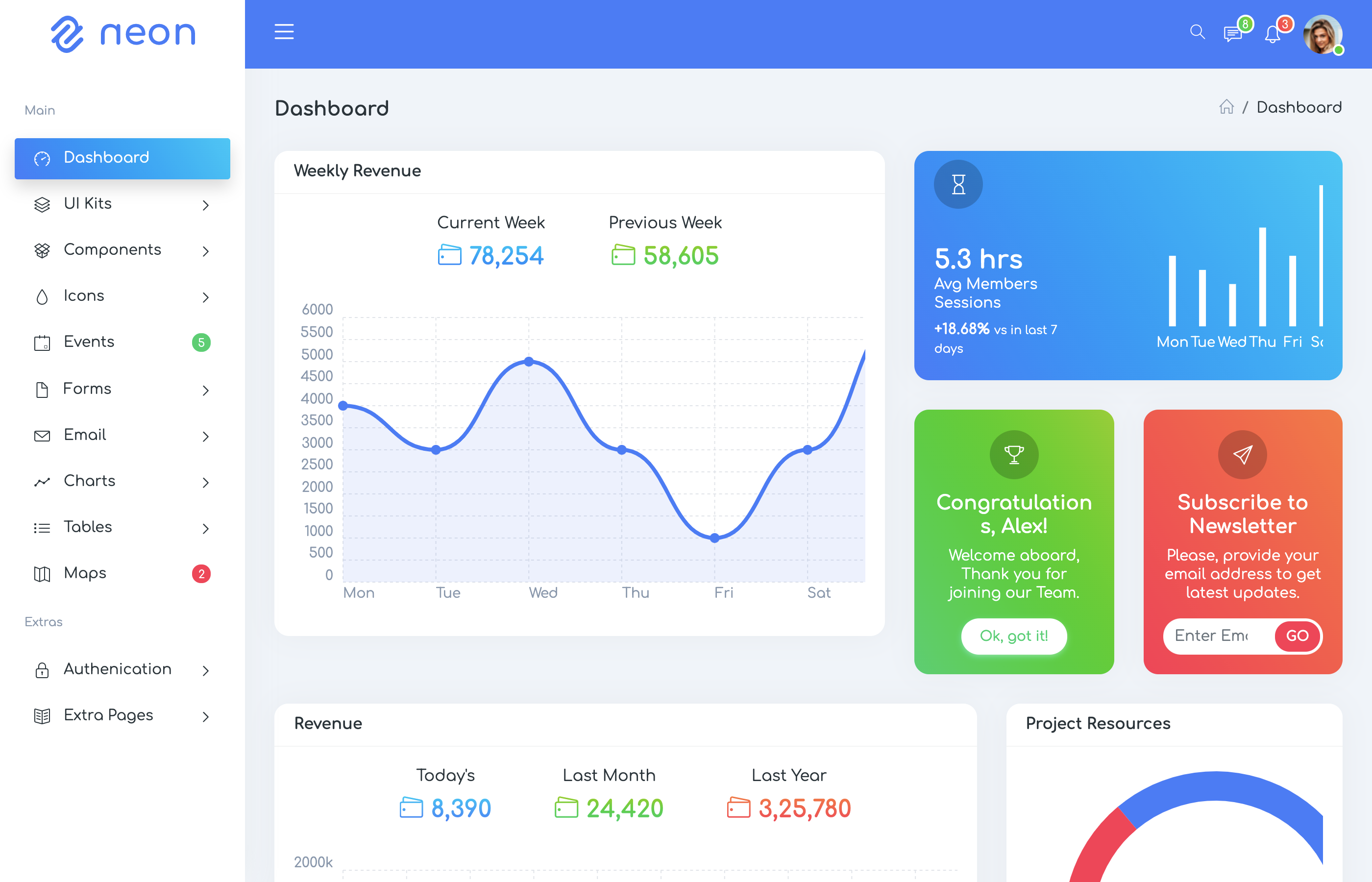Click the Fri data point on revenue chart
Viewport: 1372px width, 882px height.
click(714, 538)
